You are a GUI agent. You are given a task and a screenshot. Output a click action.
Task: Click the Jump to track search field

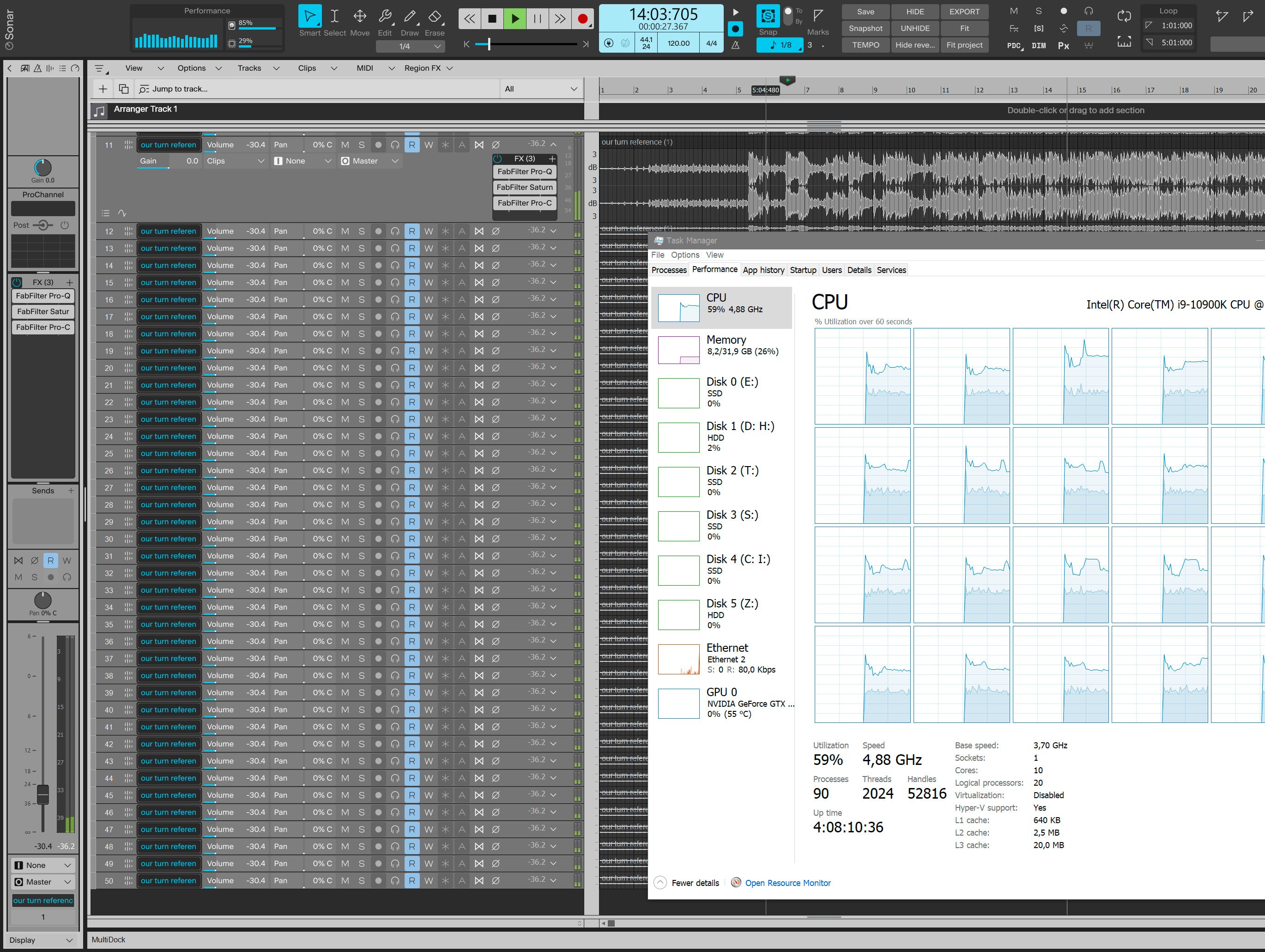(x=317, y=89)
